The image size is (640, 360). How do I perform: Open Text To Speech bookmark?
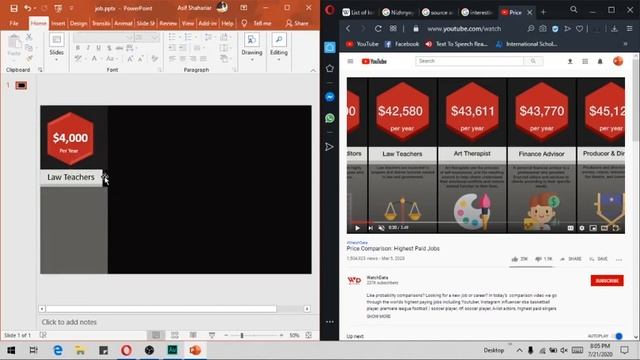[456, 44]
